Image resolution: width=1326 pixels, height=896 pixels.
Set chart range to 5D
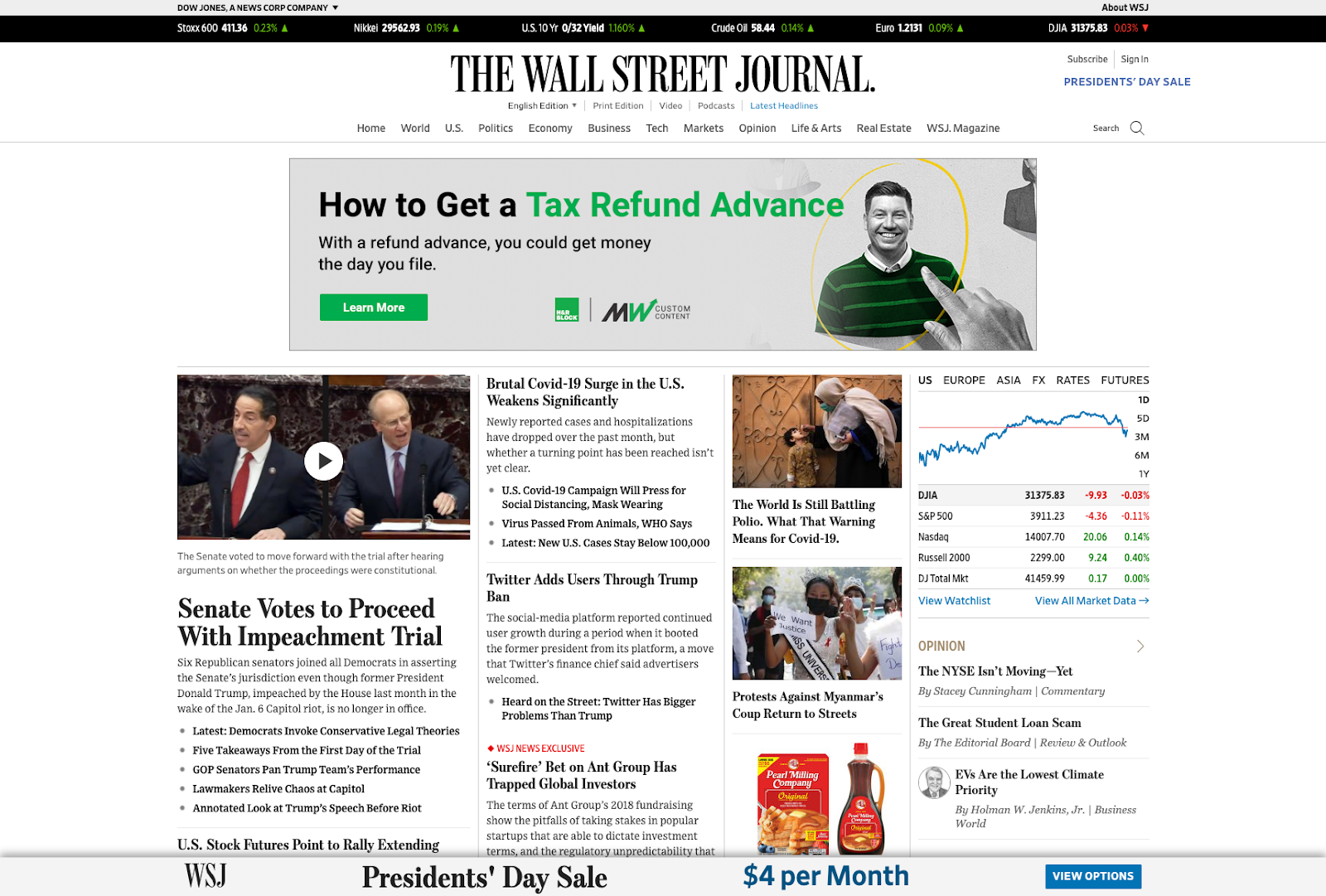point(1143,419)
